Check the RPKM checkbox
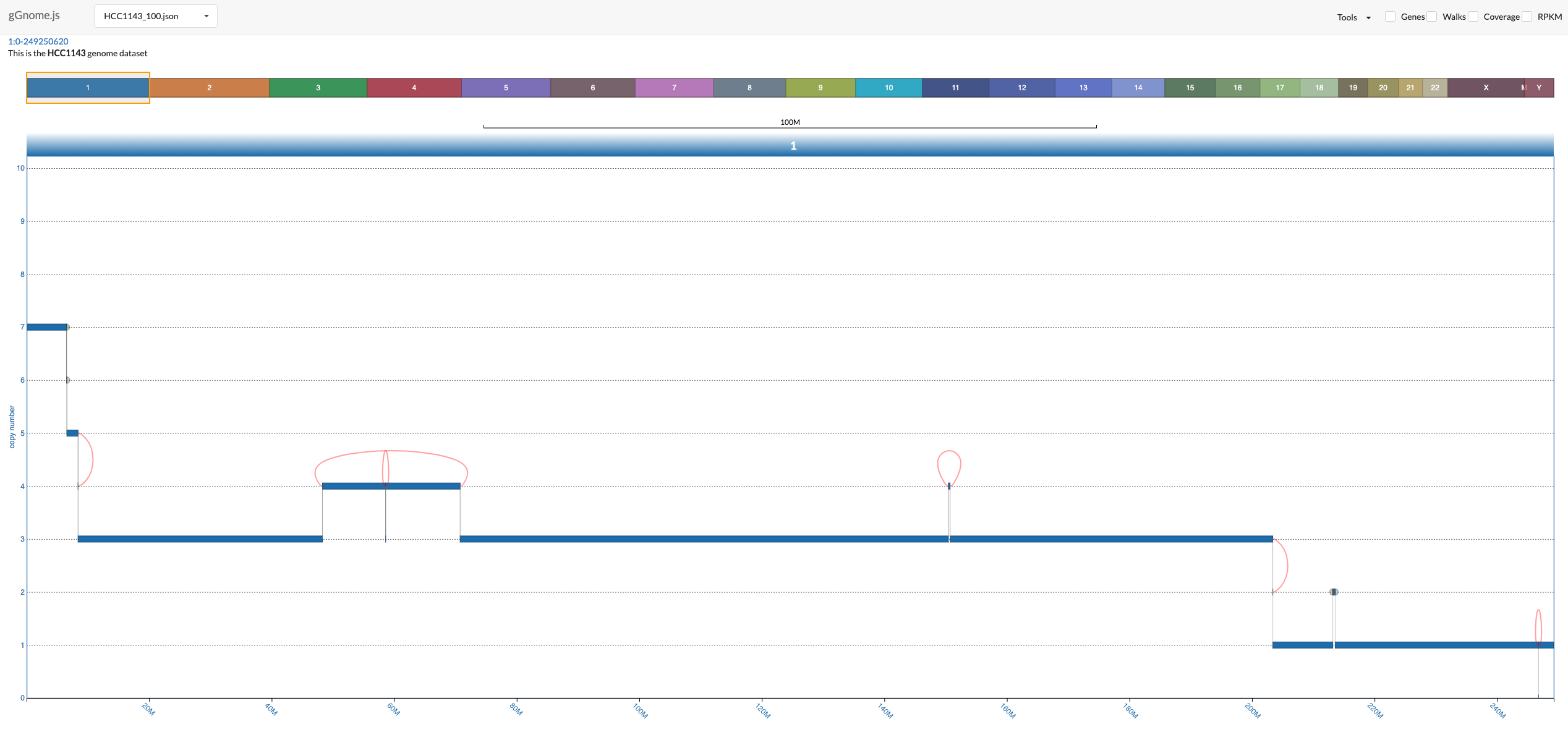The height and width of the screenshot is (732, 1568). coord(1527,17)
